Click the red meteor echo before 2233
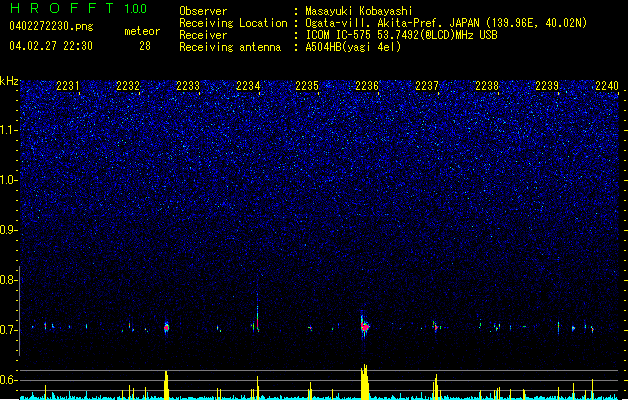The image size is (629, 400). click(x=166, y=327)
